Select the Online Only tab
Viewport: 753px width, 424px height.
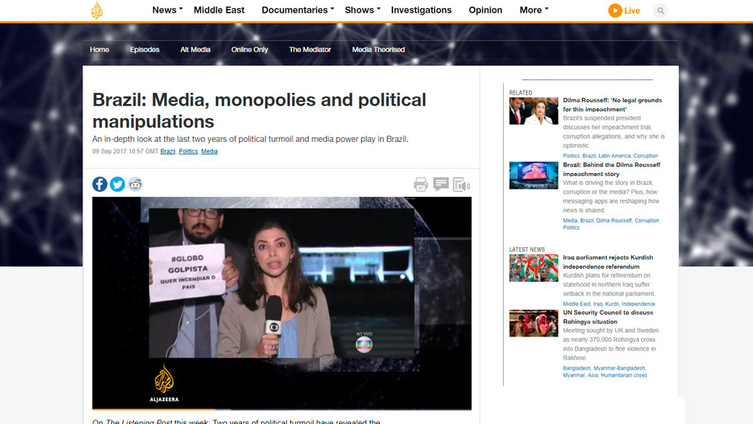coord(249,49)
